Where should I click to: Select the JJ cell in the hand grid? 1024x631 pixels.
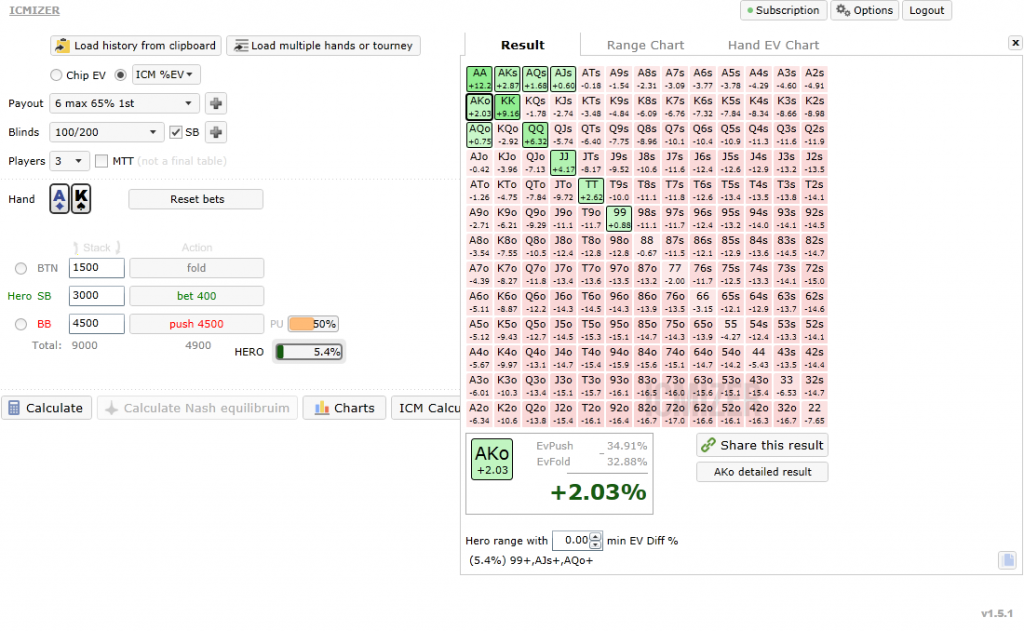click(x=563, y=163)
